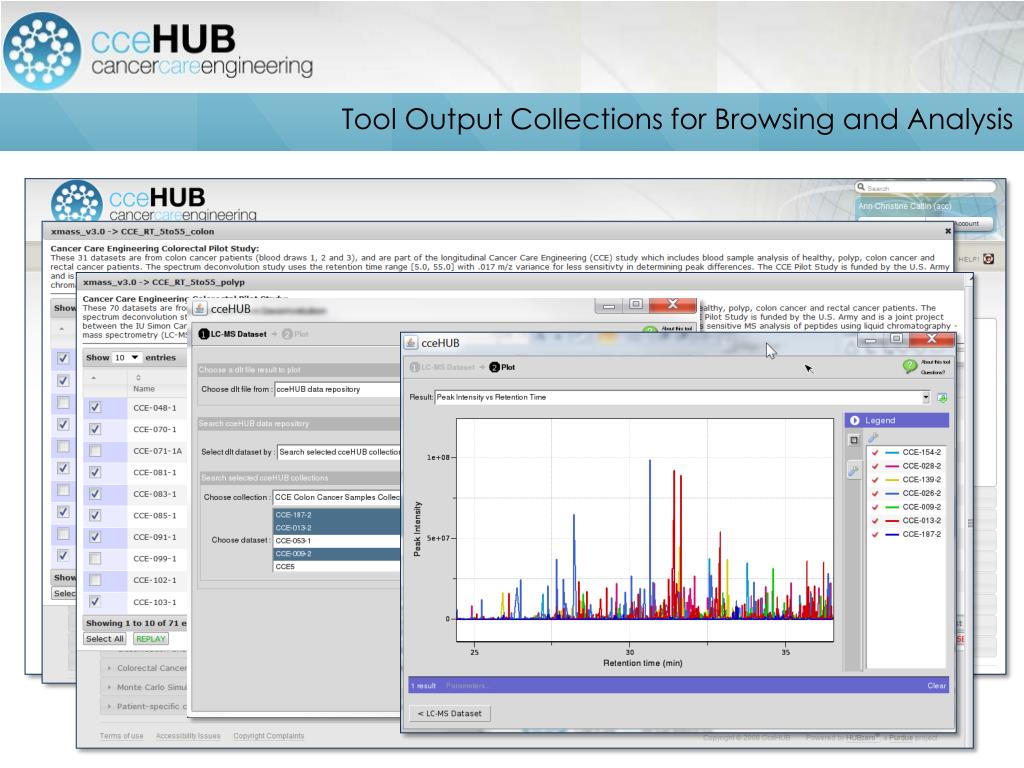
Task: Check the CCE-099-1 row checkbox
Action: point(95,558)
